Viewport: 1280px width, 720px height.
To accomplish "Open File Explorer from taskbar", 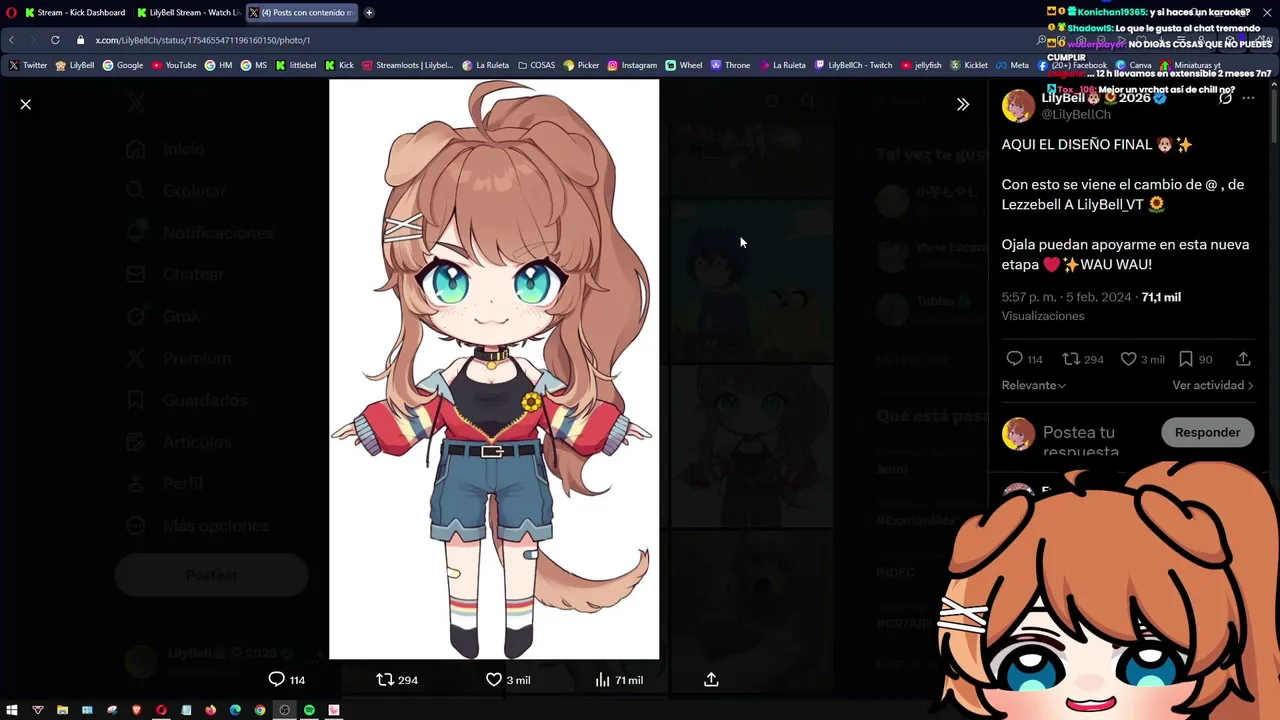I will click(x=62, y=710).
